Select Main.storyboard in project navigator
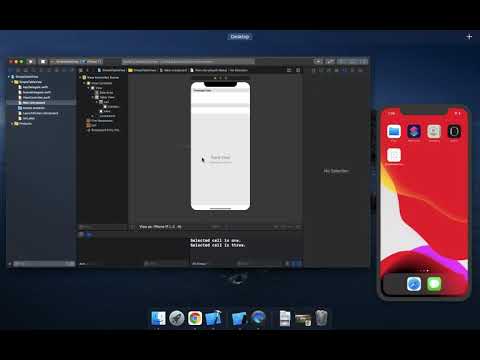Image resolution: width=480 pixels, height=360 pixels. tap(34, 103)
